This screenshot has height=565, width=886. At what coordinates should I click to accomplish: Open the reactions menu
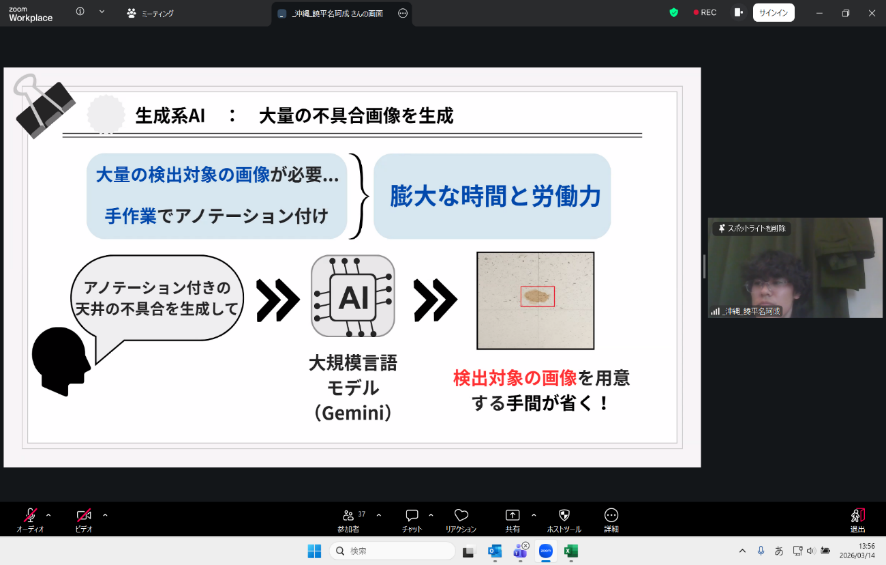point(461,516)
